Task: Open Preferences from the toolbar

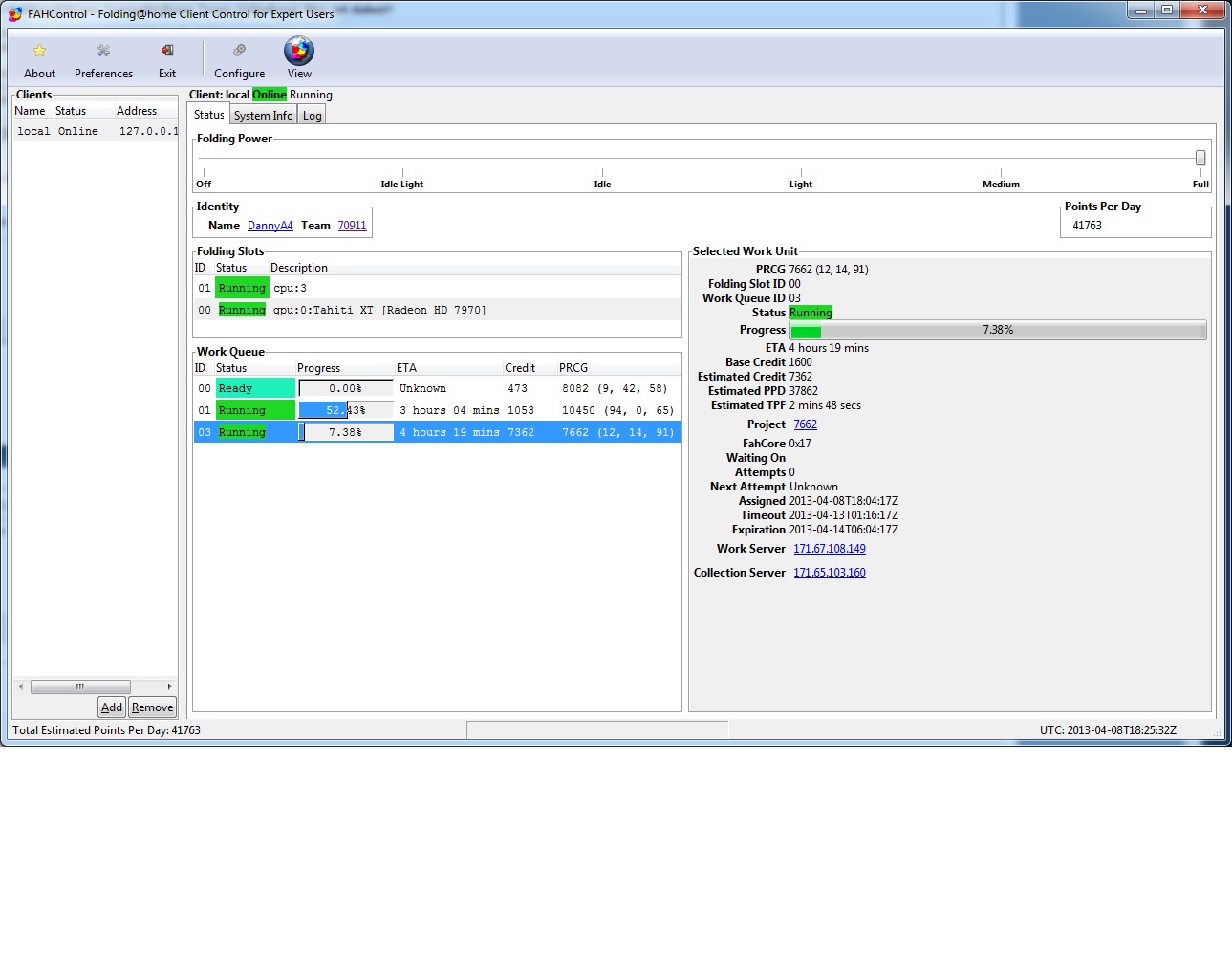Action: [103, 60]
